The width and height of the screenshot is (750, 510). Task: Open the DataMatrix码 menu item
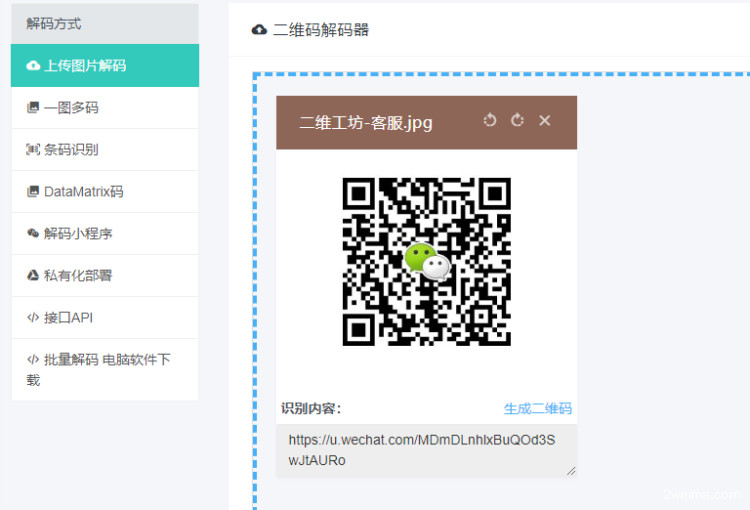tap(84, 192)
